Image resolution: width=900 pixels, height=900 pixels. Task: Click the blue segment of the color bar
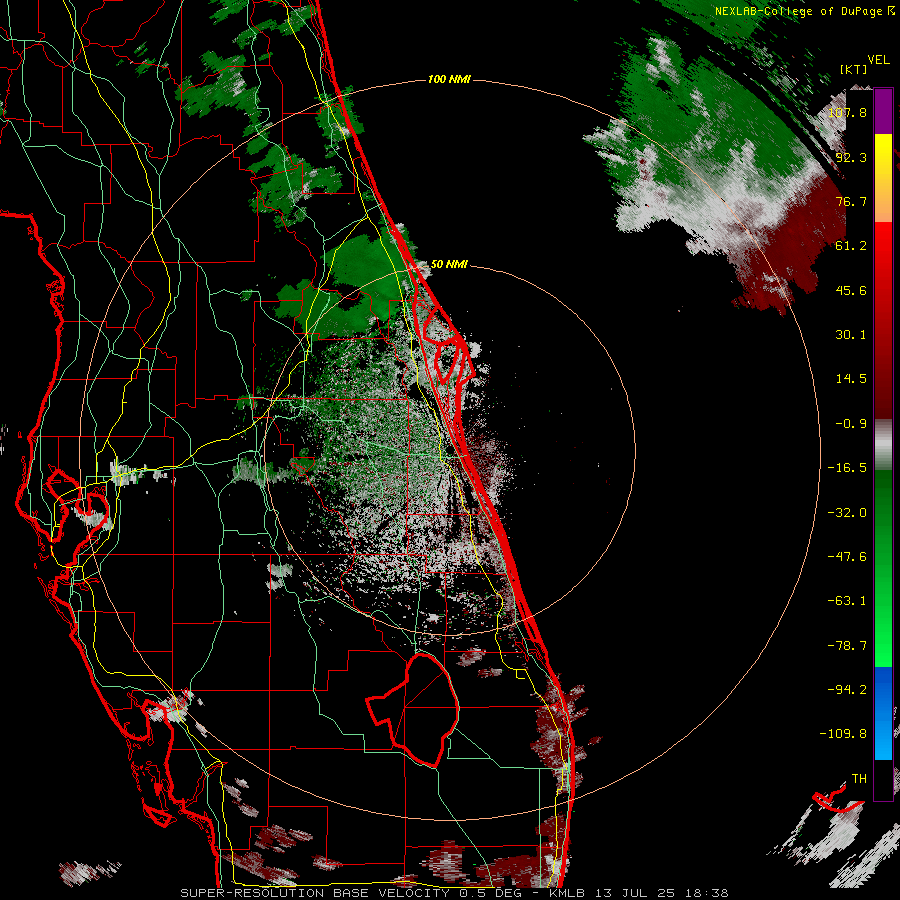[x=883, y=713]
